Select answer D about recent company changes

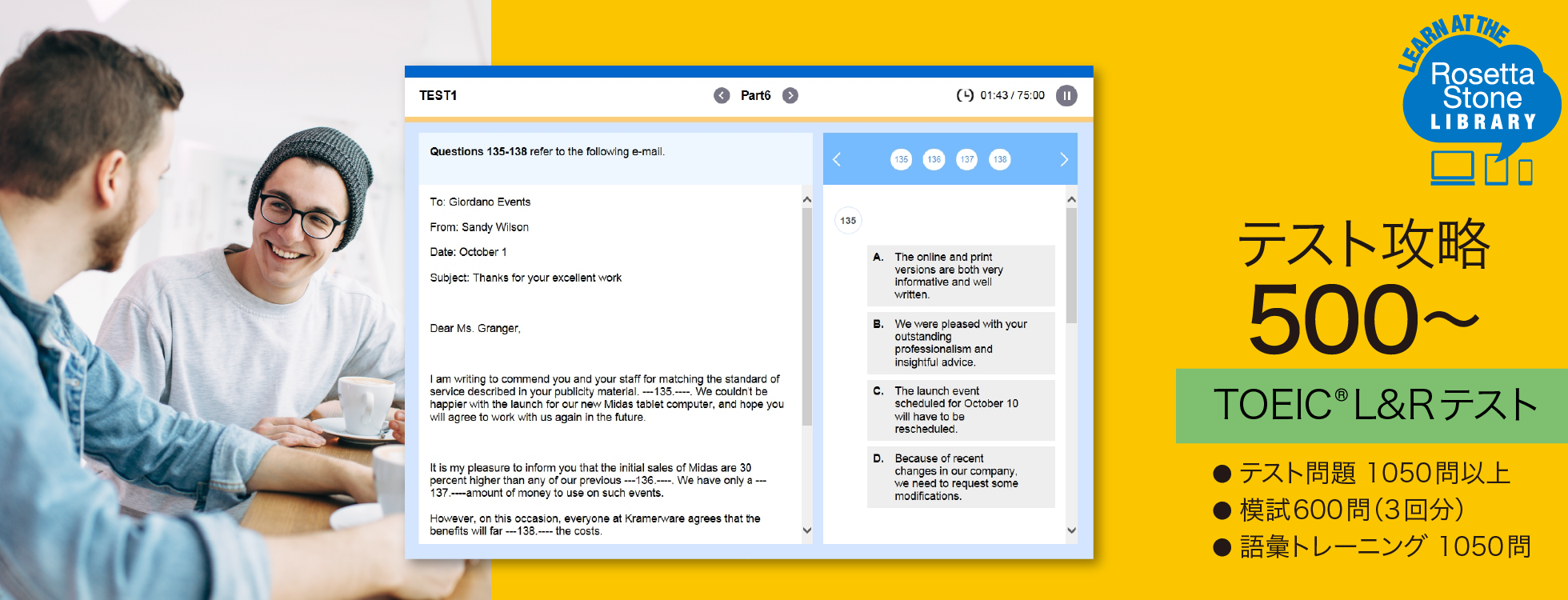[x=960, y=477]
